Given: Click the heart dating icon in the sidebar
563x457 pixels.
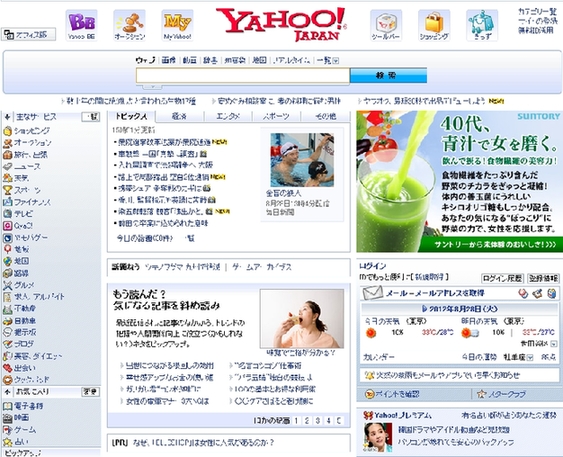Looking at the screenshot, I should (x=8, y=368).
